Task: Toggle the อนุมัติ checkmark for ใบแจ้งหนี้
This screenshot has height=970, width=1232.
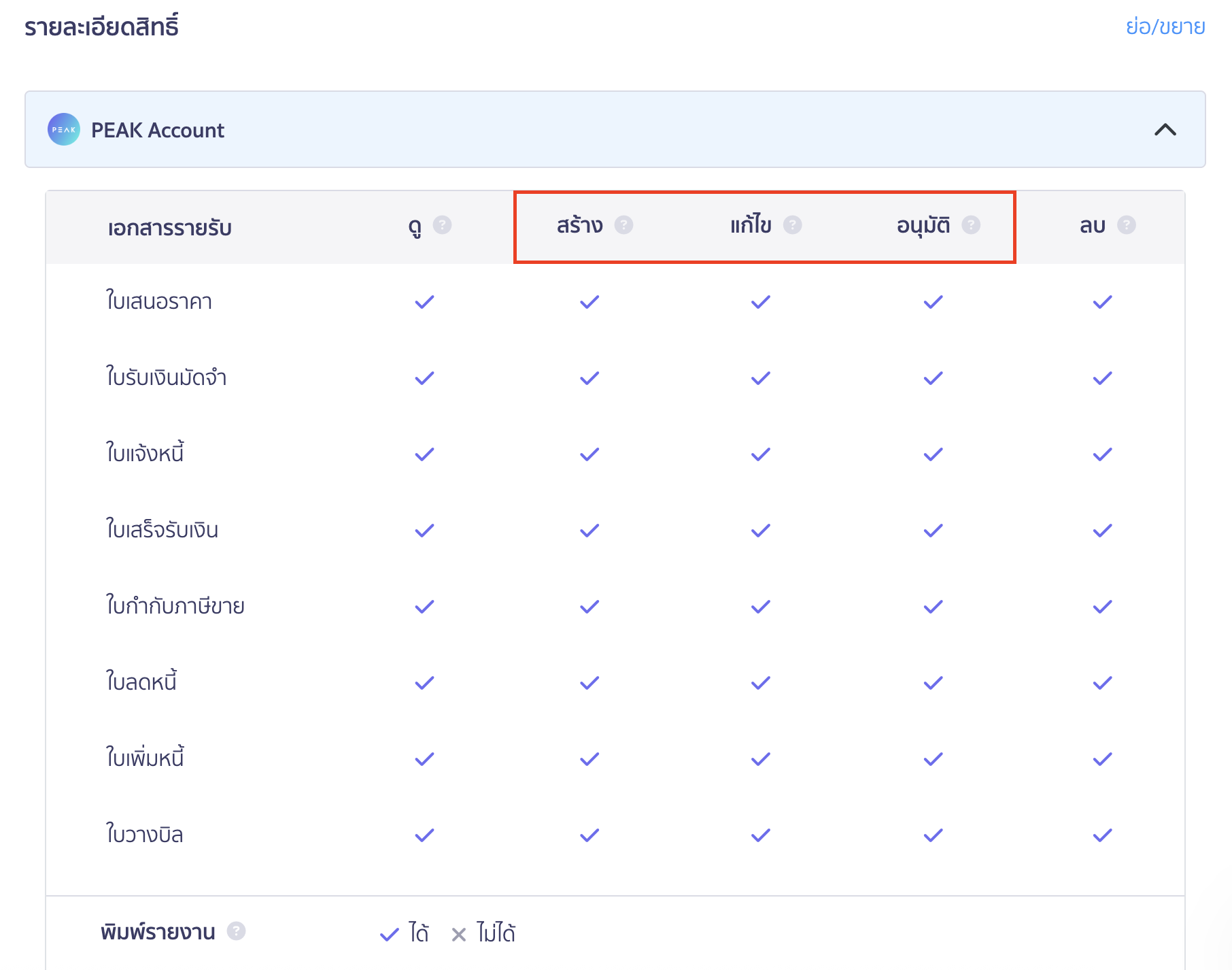Action: tap(933, 454)
